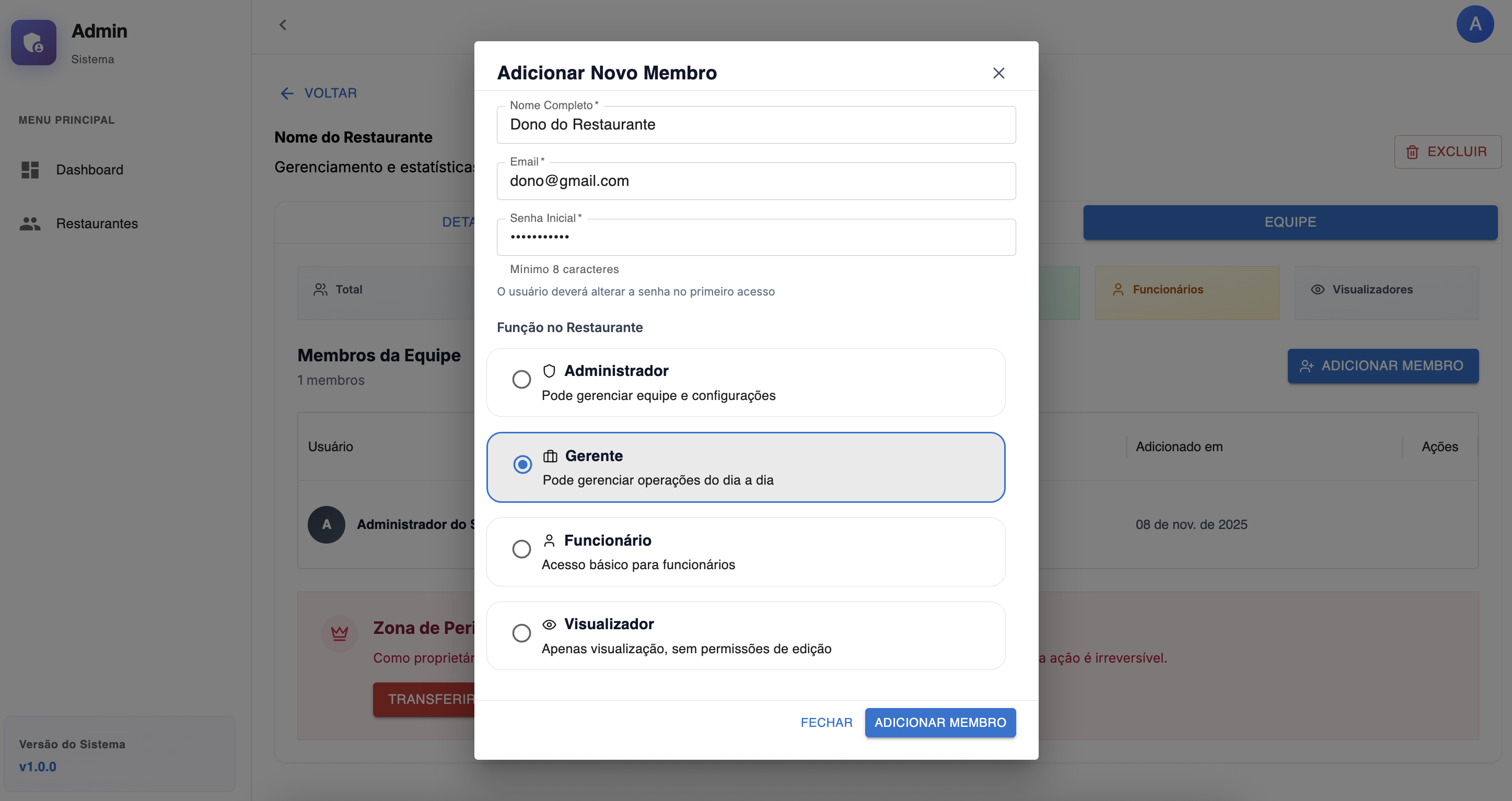1512x801 pixels.
Task: Click the Restaurantes people icon
Action: click(30, 223)
